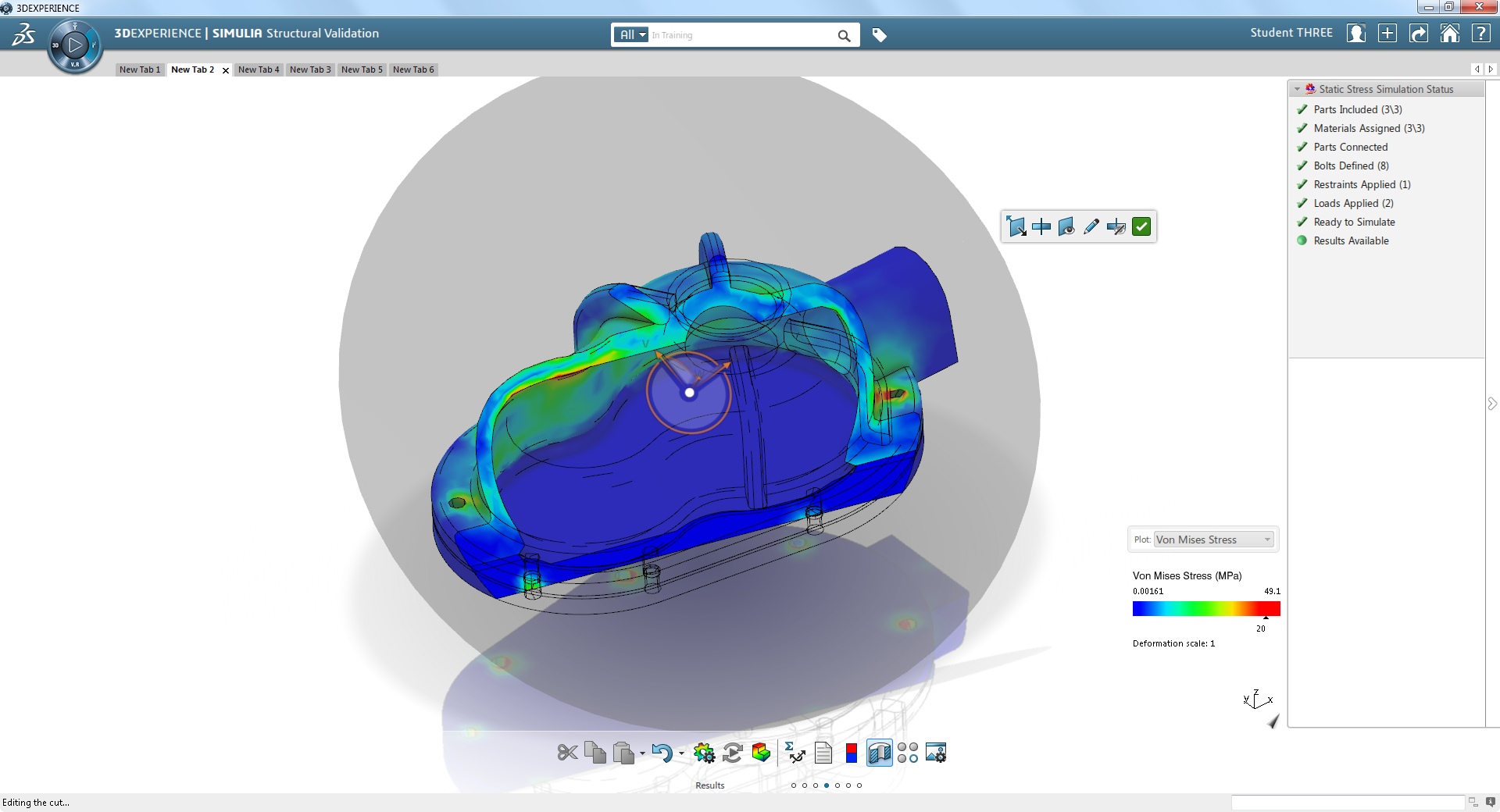Toggle the hidden cut plane eye-slash icon
1500x812 pixels.
(x=1116, y=226)
